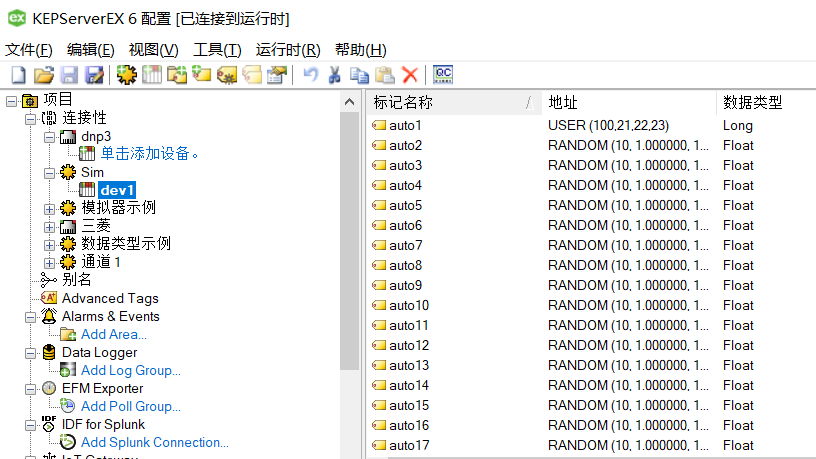Click the auto1 tag icon
This screenshot has width=816, height=459.
(379, 125)
